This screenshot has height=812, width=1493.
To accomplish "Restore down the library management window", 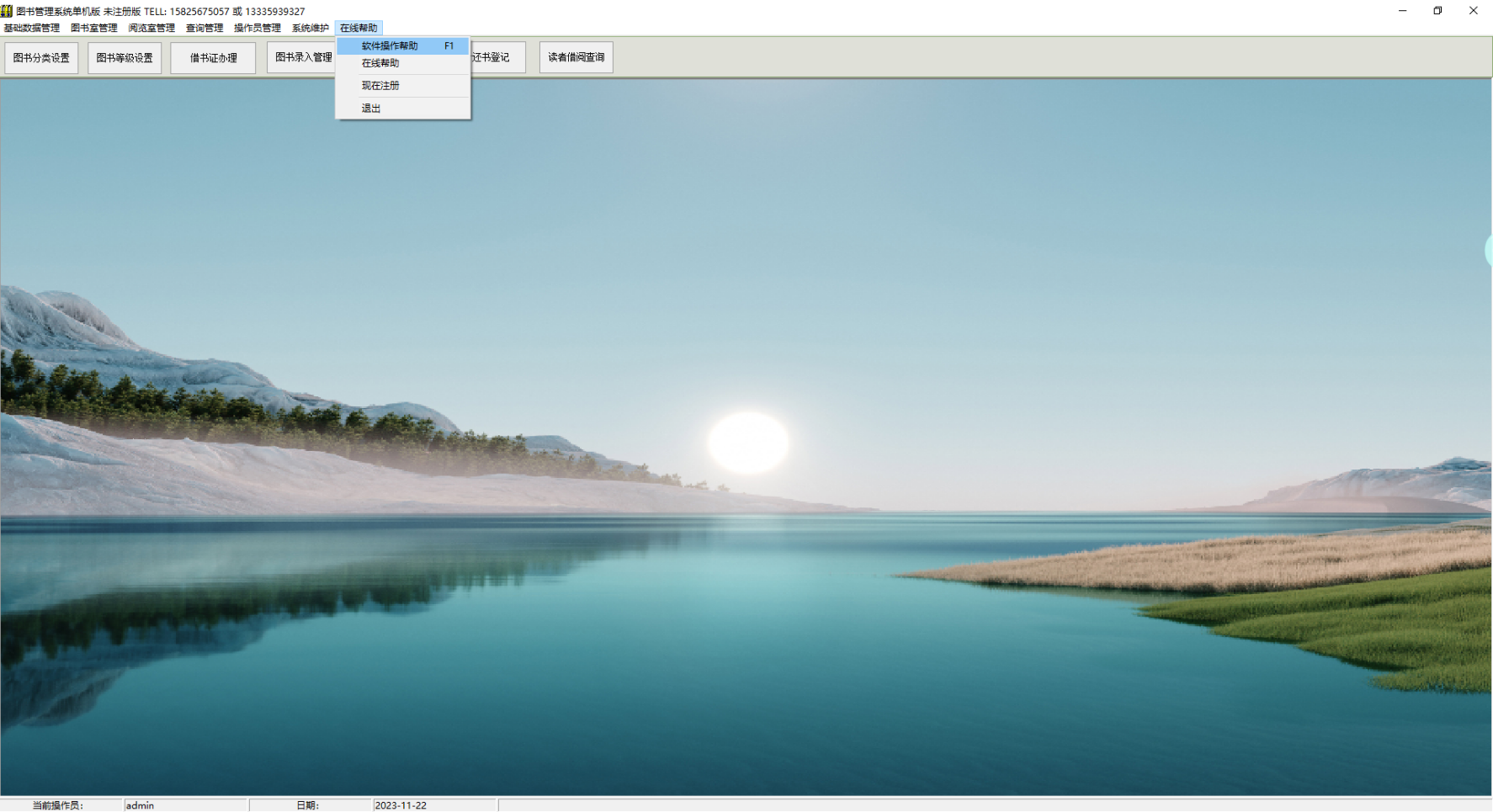I will click(x=1437, y=11).
